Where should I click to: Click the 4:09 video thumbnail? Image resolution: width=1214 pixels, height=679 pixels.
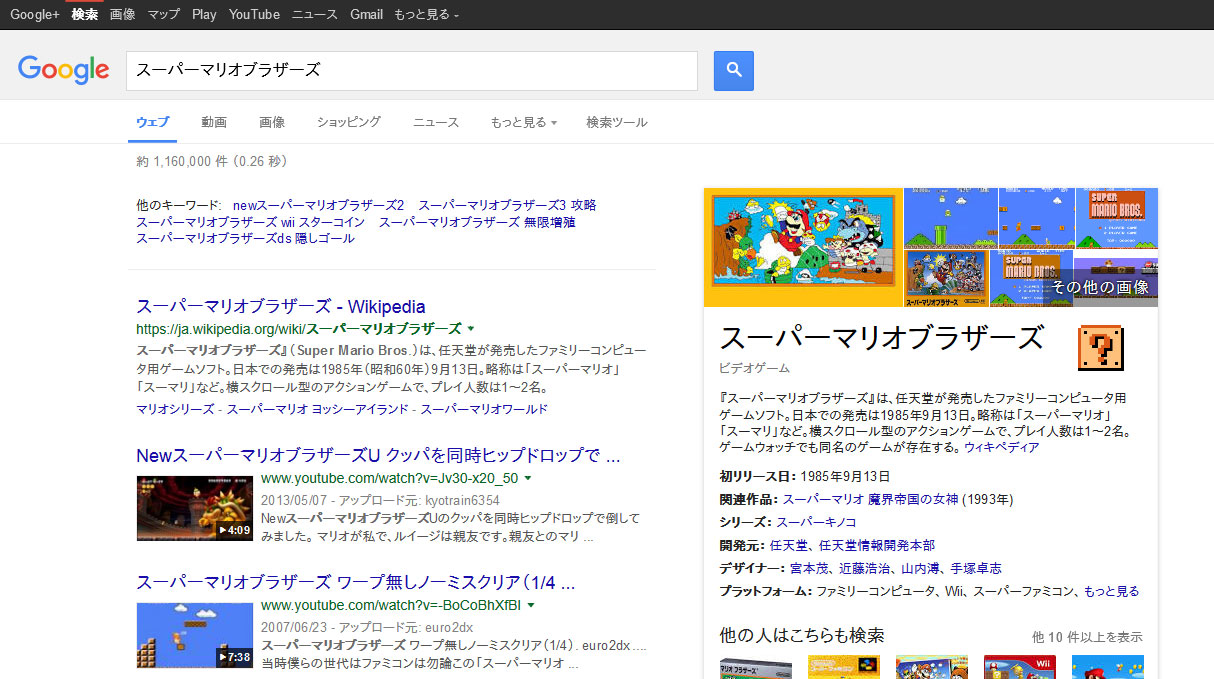[195, 508]
